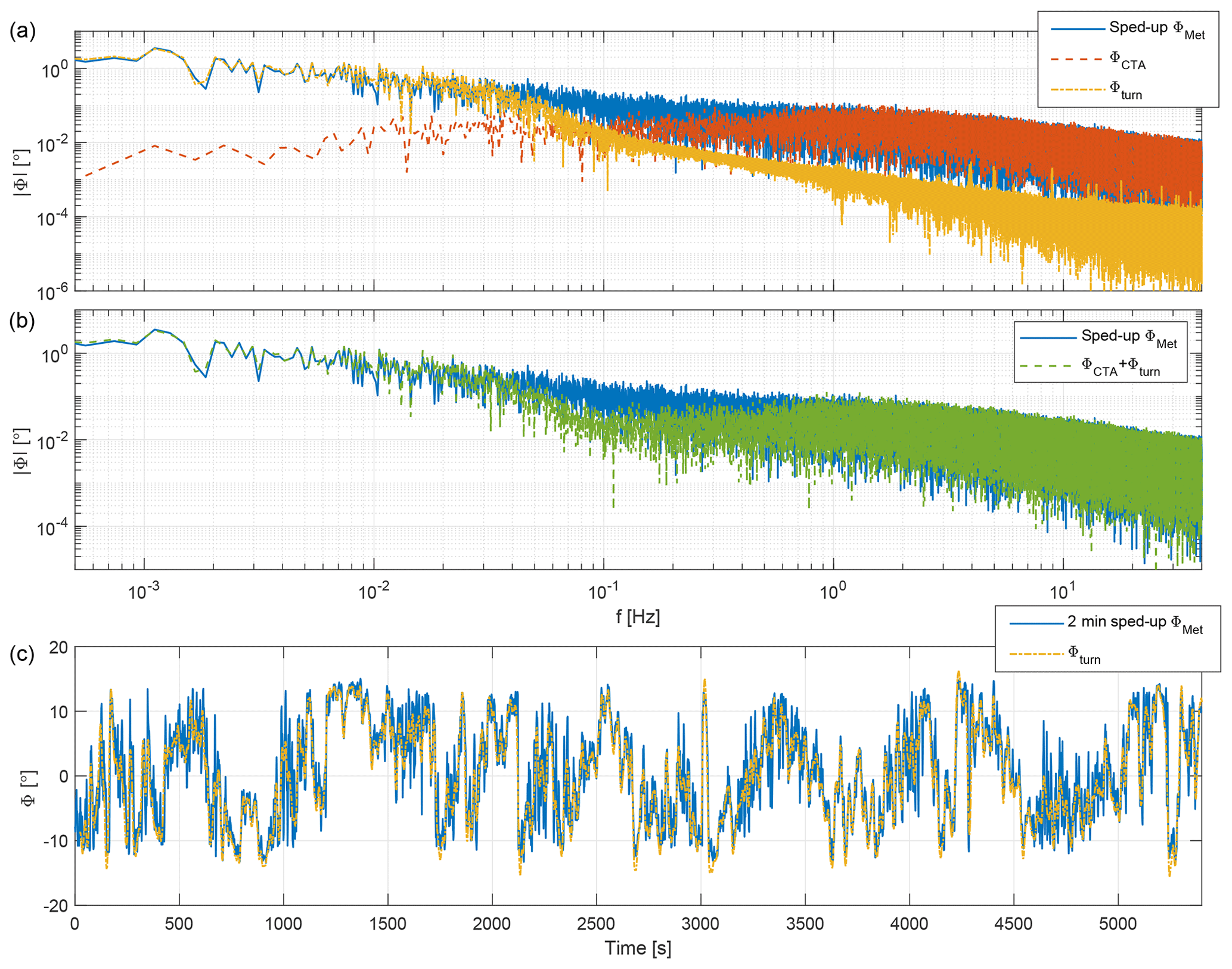
Task: Click the 20 y-axis tick in panel (c)
Action: tap(58, 647)
